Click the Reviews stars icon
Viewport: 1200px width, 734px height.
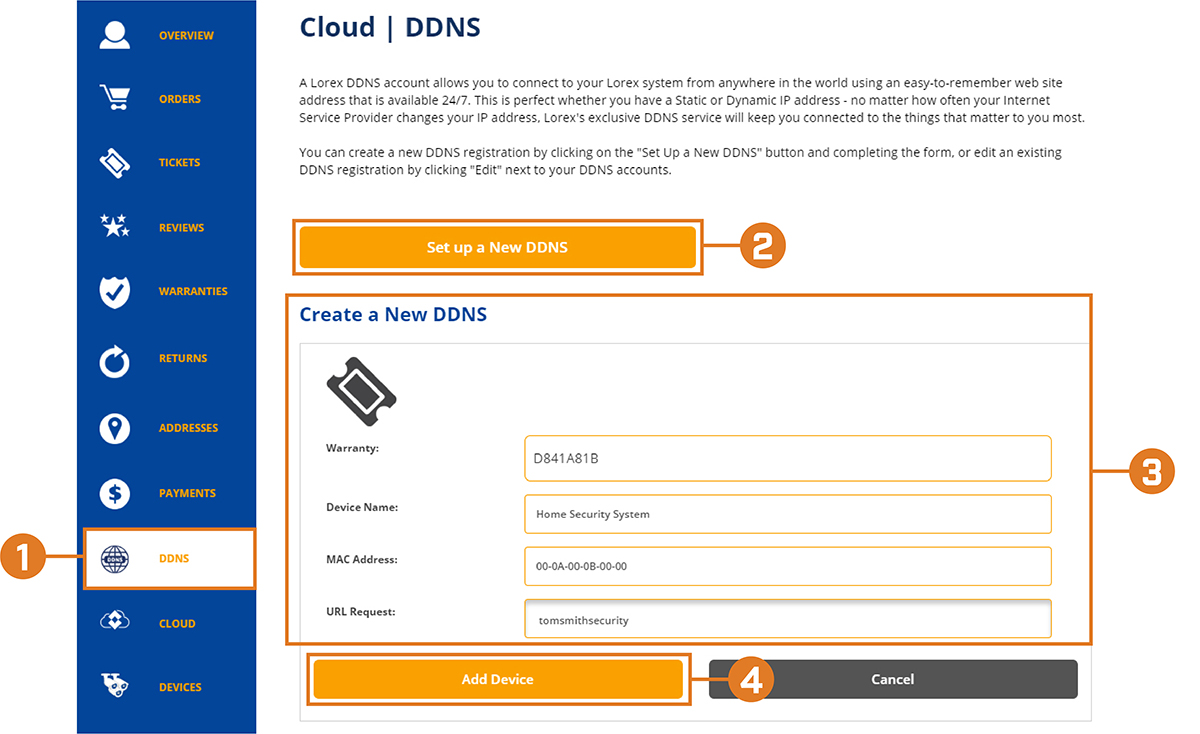point(115,226)
